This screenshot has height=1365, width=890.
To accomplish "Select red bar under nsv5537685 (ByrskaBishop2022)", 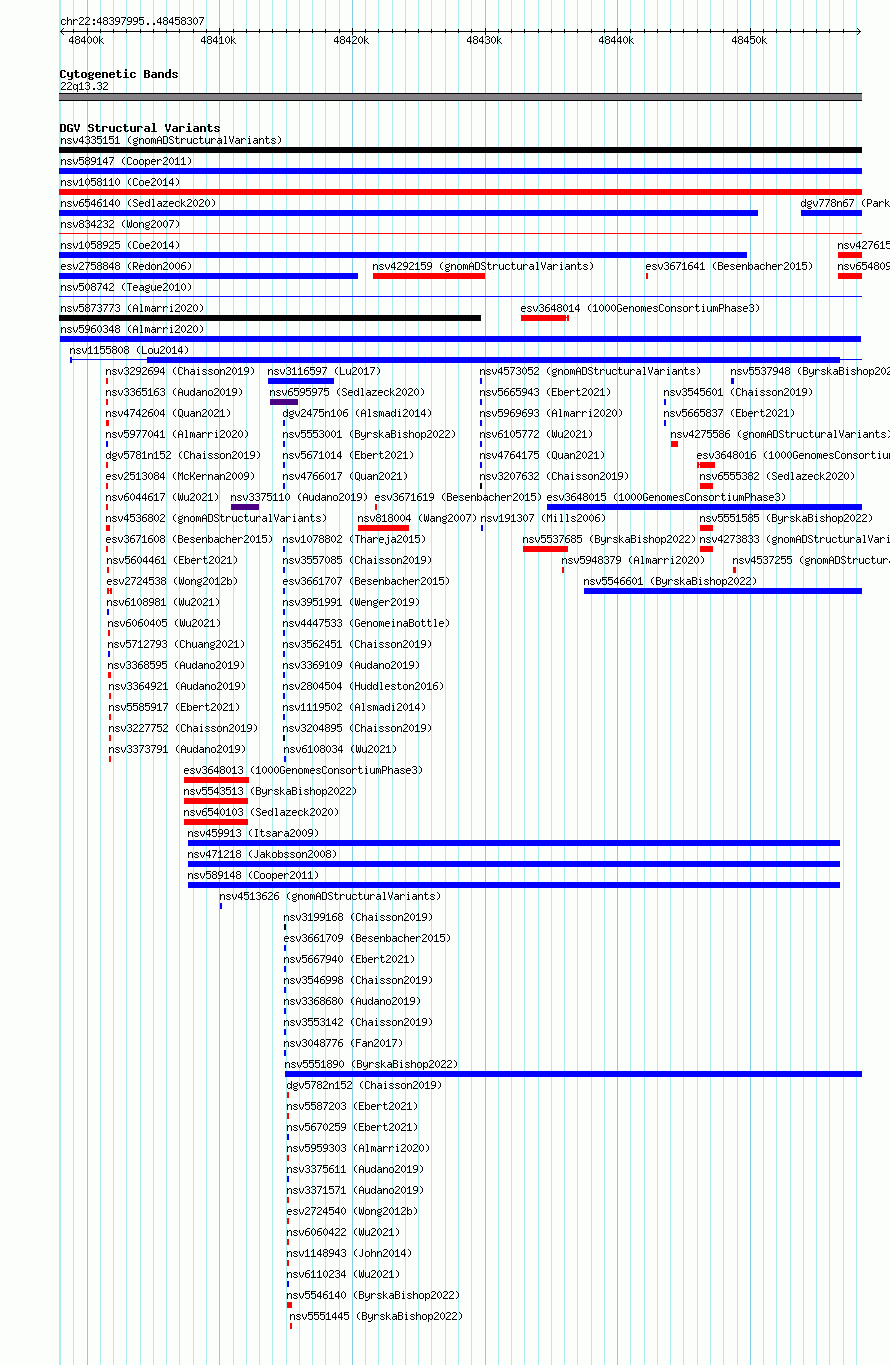I will point(545,549).
